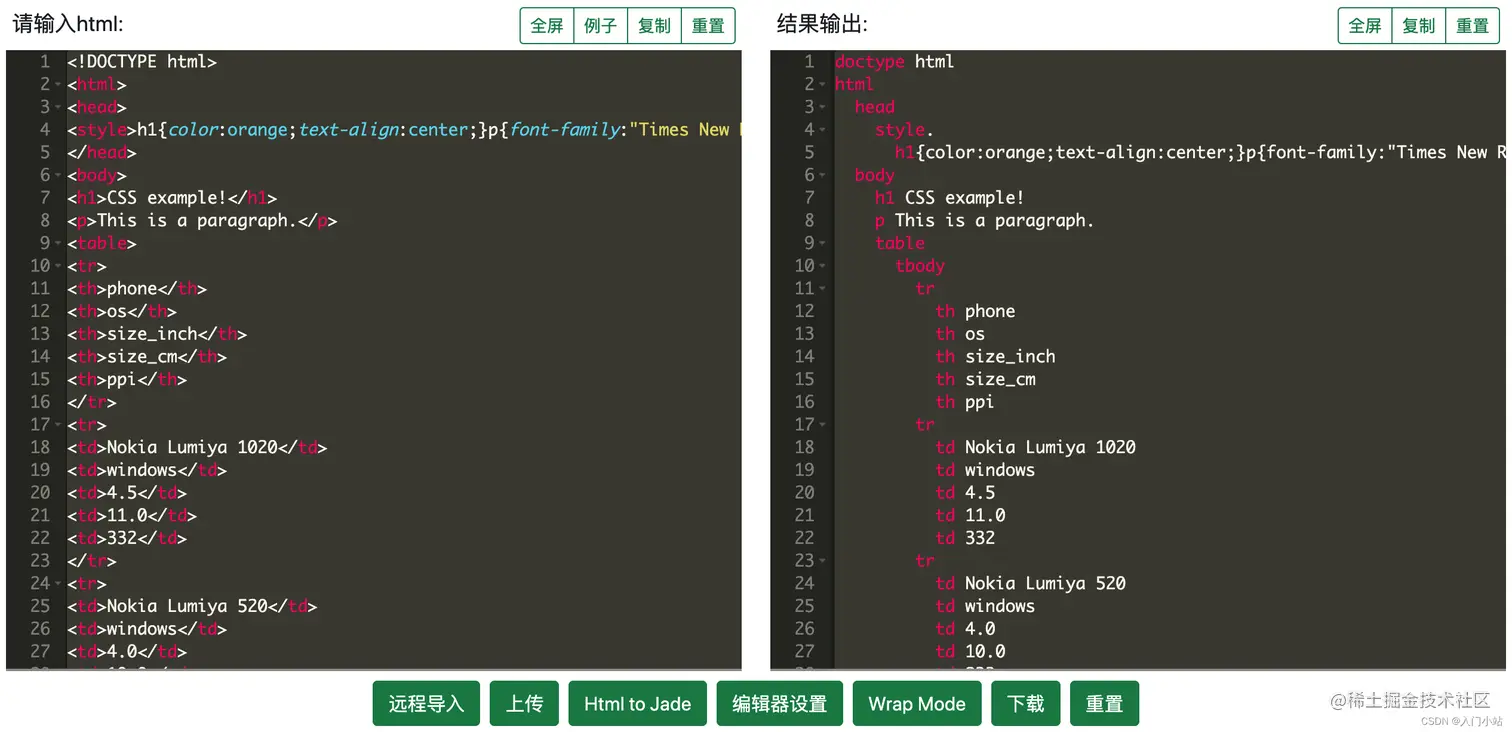Click the td 11.0 line in the output

pos(970,516)
